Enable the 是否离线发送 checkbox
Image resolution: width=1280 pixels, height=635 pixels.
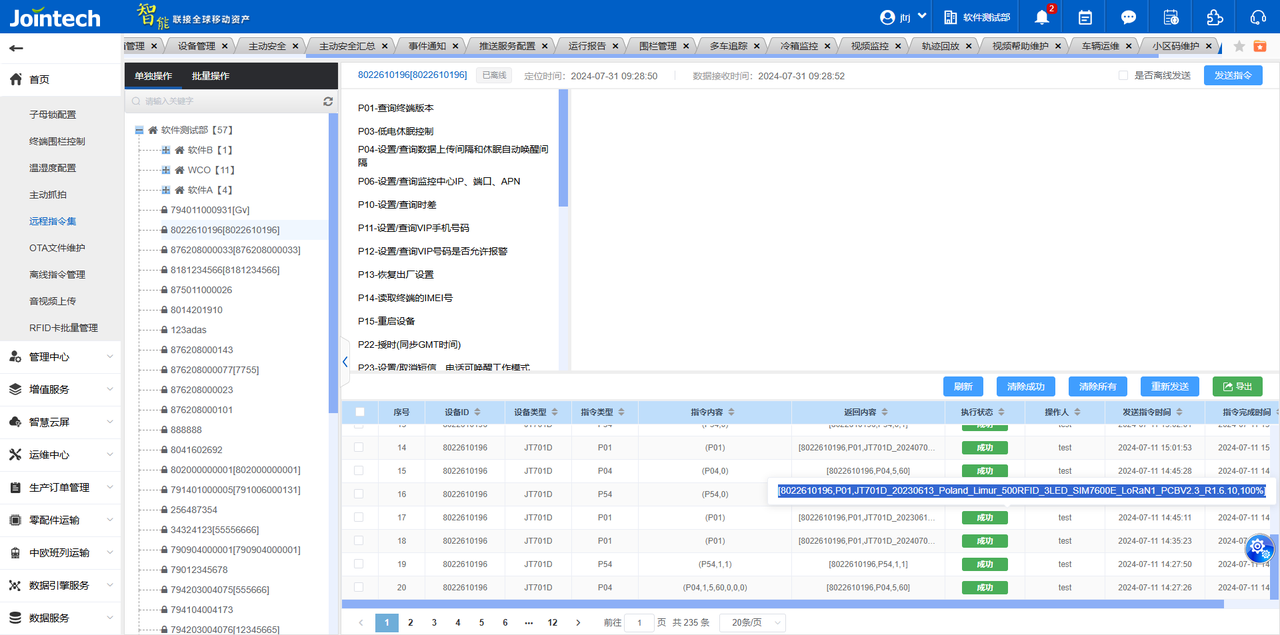pos(1123,75)
